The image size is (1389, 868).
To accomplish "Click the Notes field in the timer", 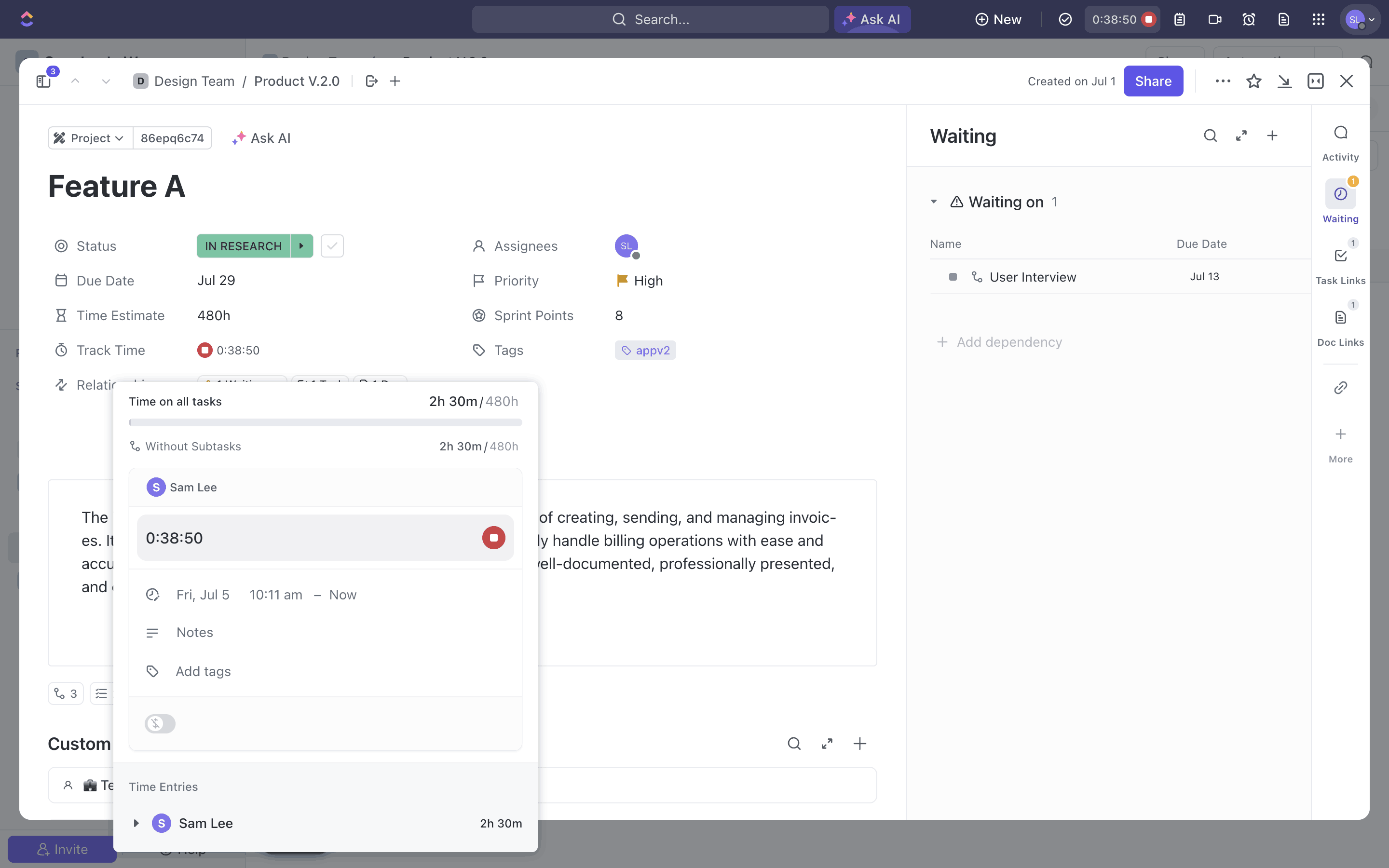I will point(194,633).
